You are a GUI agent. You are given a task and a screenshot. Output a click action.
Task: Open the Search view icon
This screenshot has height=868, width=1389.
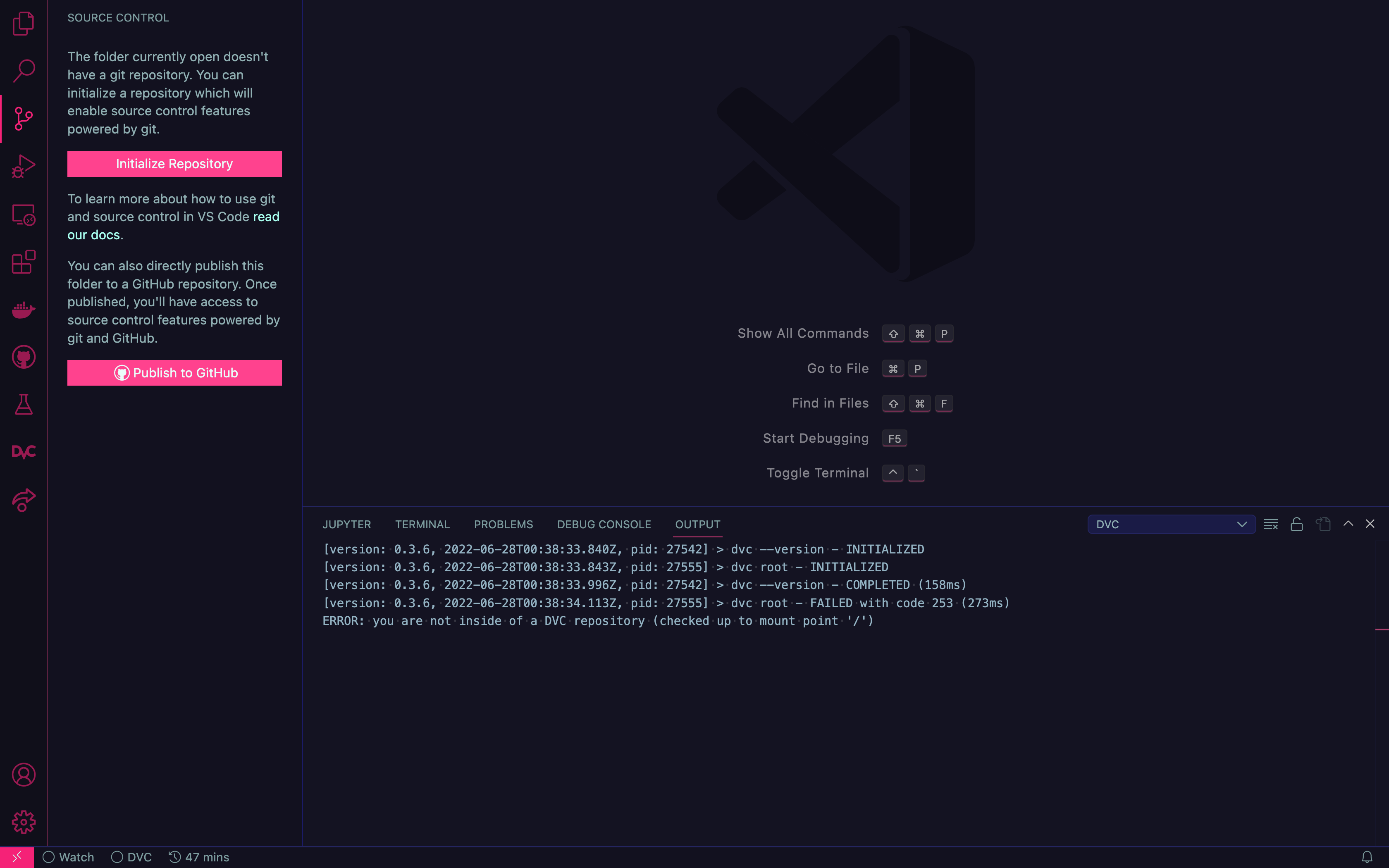(x=24, y=71)
